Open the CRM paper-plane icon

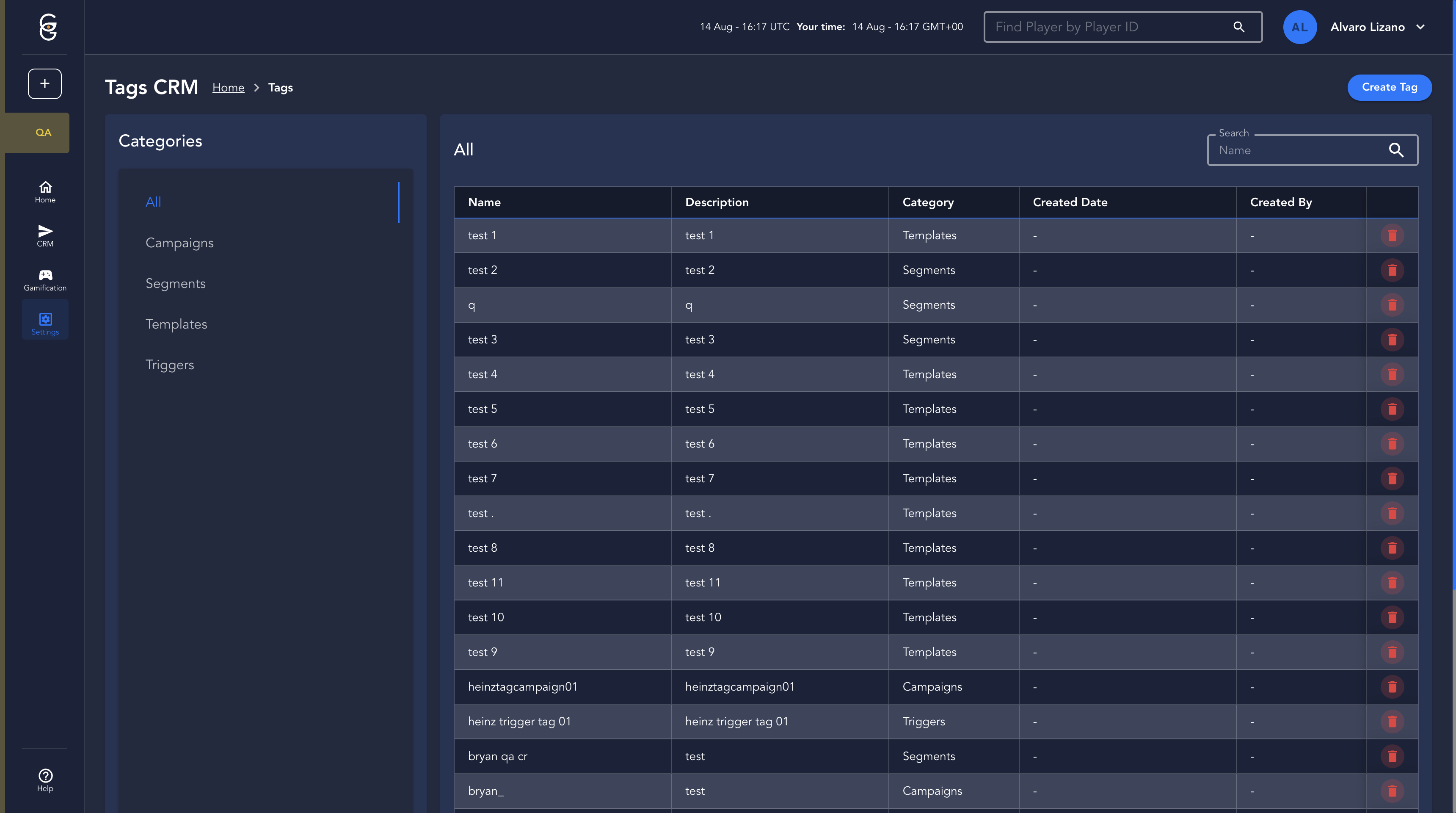45,235
